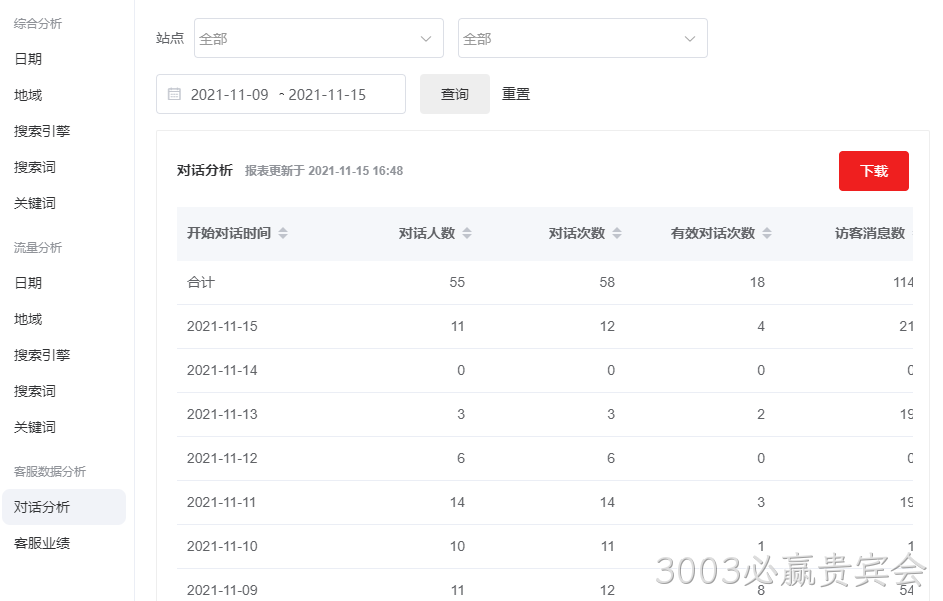Click the 2021-11-14 row date
Screen dimensions: 943x601
[222, 370]
